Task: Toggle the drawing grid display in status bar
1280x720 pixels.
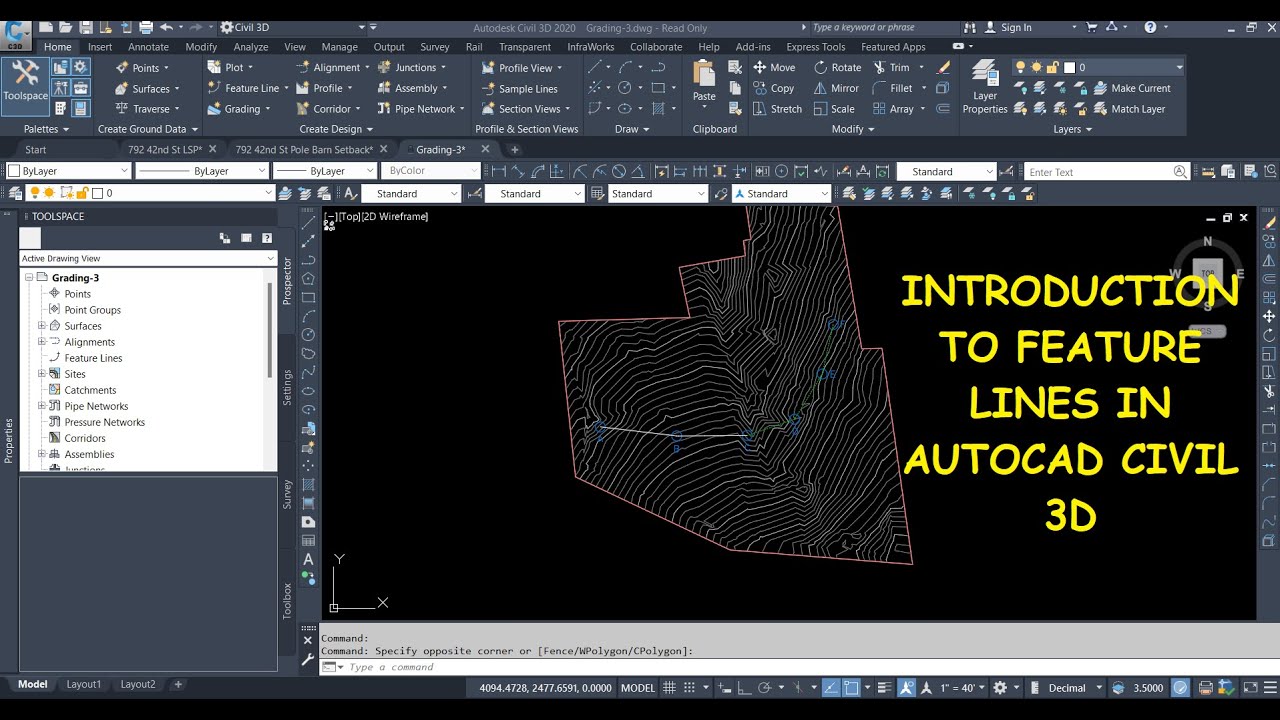Action: [670, 688]
